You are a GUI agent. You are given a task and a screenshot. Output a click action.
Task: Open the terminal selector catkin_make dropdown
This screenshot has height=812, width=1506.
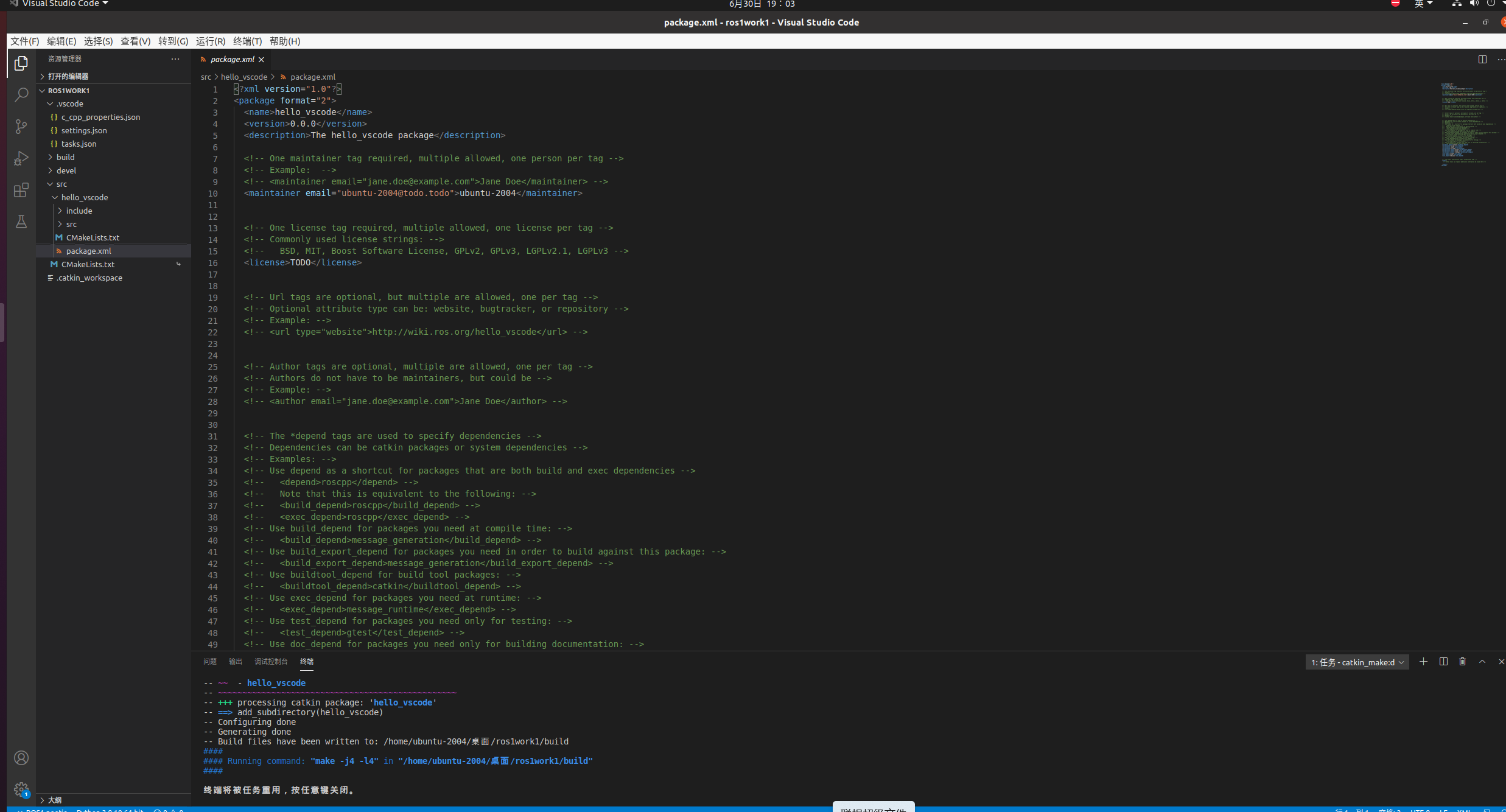coord(1357,662)
